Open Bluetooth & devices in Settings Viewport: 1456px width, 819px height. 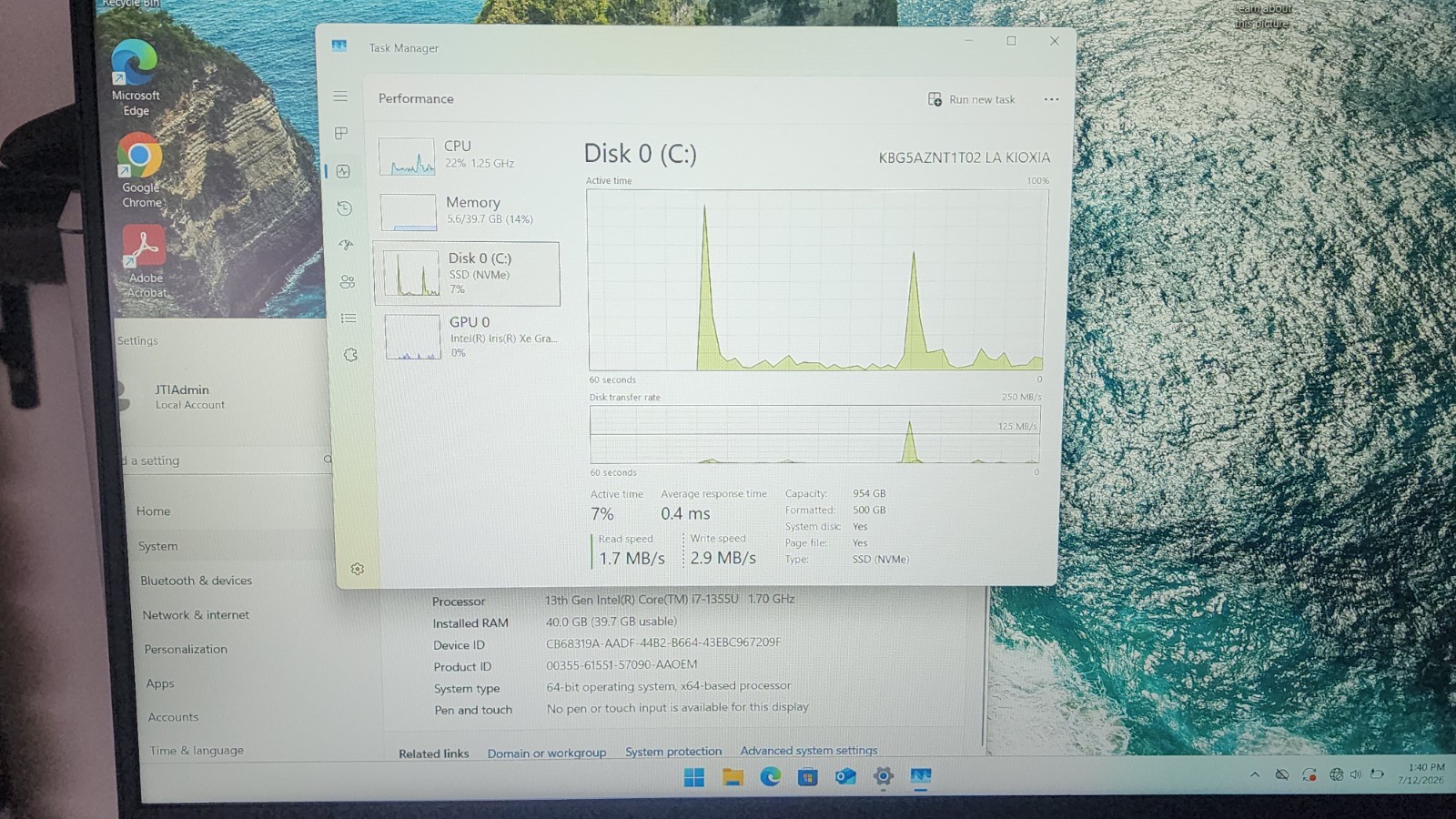[197, 581]
